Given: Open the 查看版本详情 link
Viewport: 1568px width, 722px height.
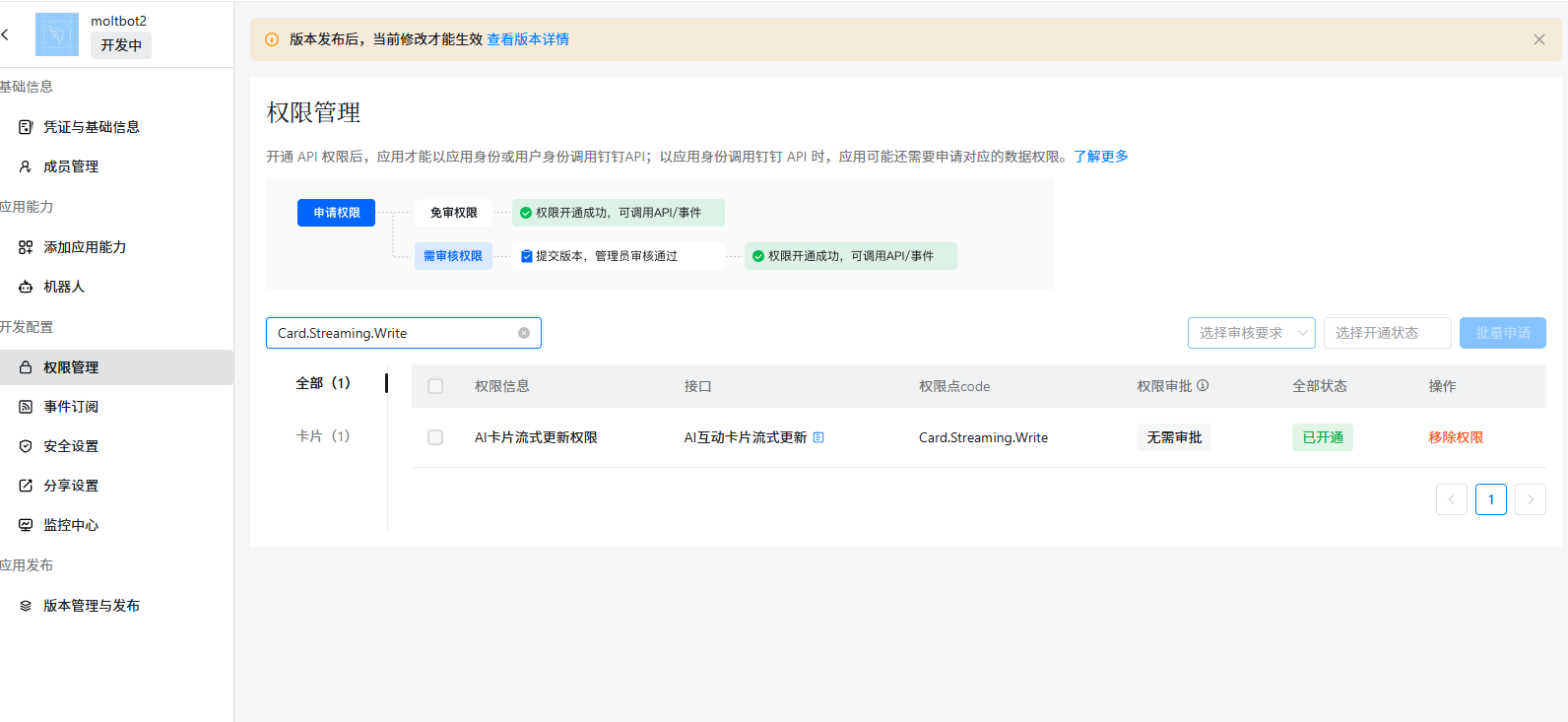Looking at the screenshot, I should pos(528,39).
